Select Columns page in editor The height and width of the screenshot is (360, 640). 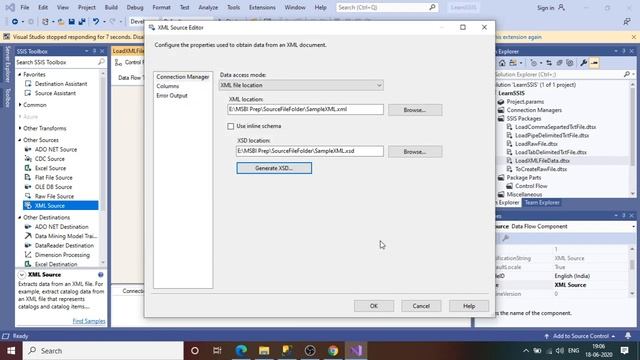pyautogui.click(x=167, y=86)
